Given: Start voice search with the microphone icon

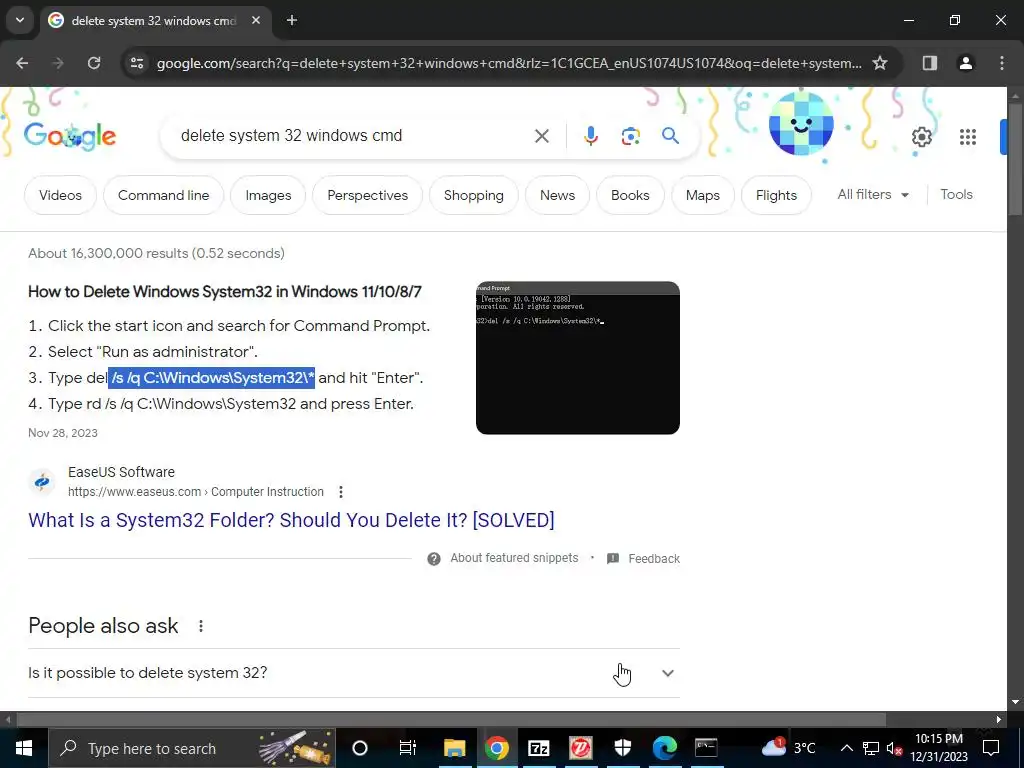Looking at the screenshot, I should [x=590, y=136].
